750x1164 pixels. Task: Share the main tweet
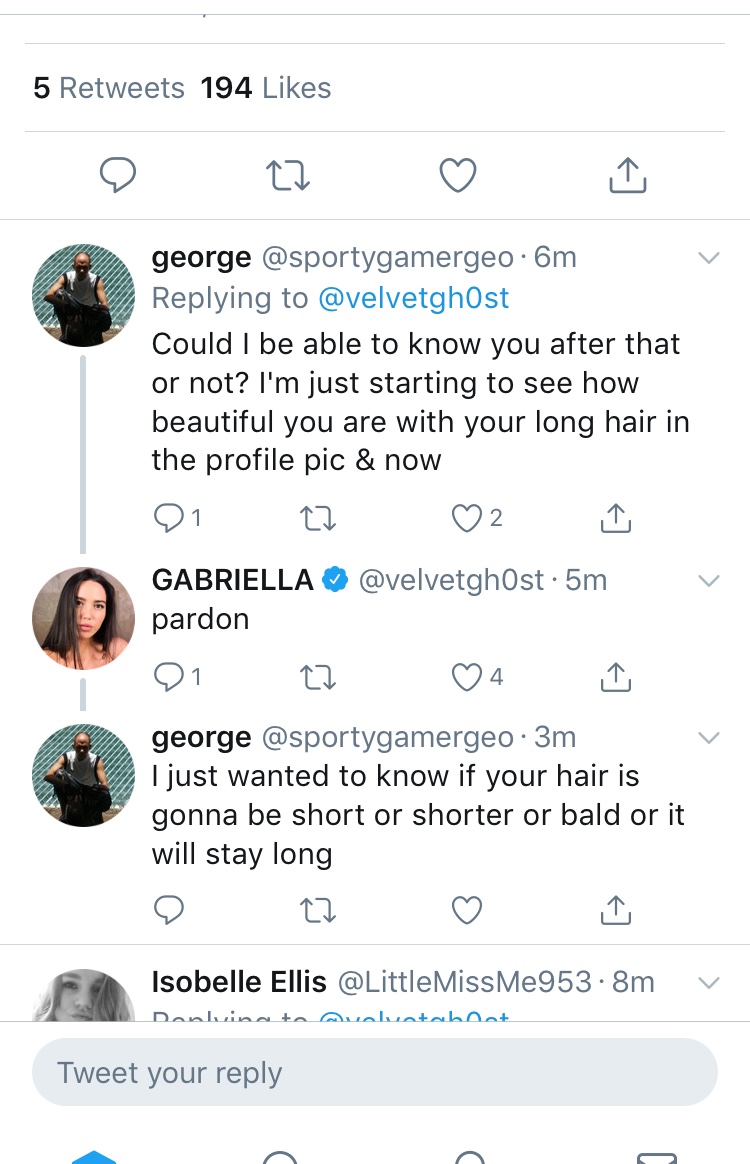click(628, 176)
